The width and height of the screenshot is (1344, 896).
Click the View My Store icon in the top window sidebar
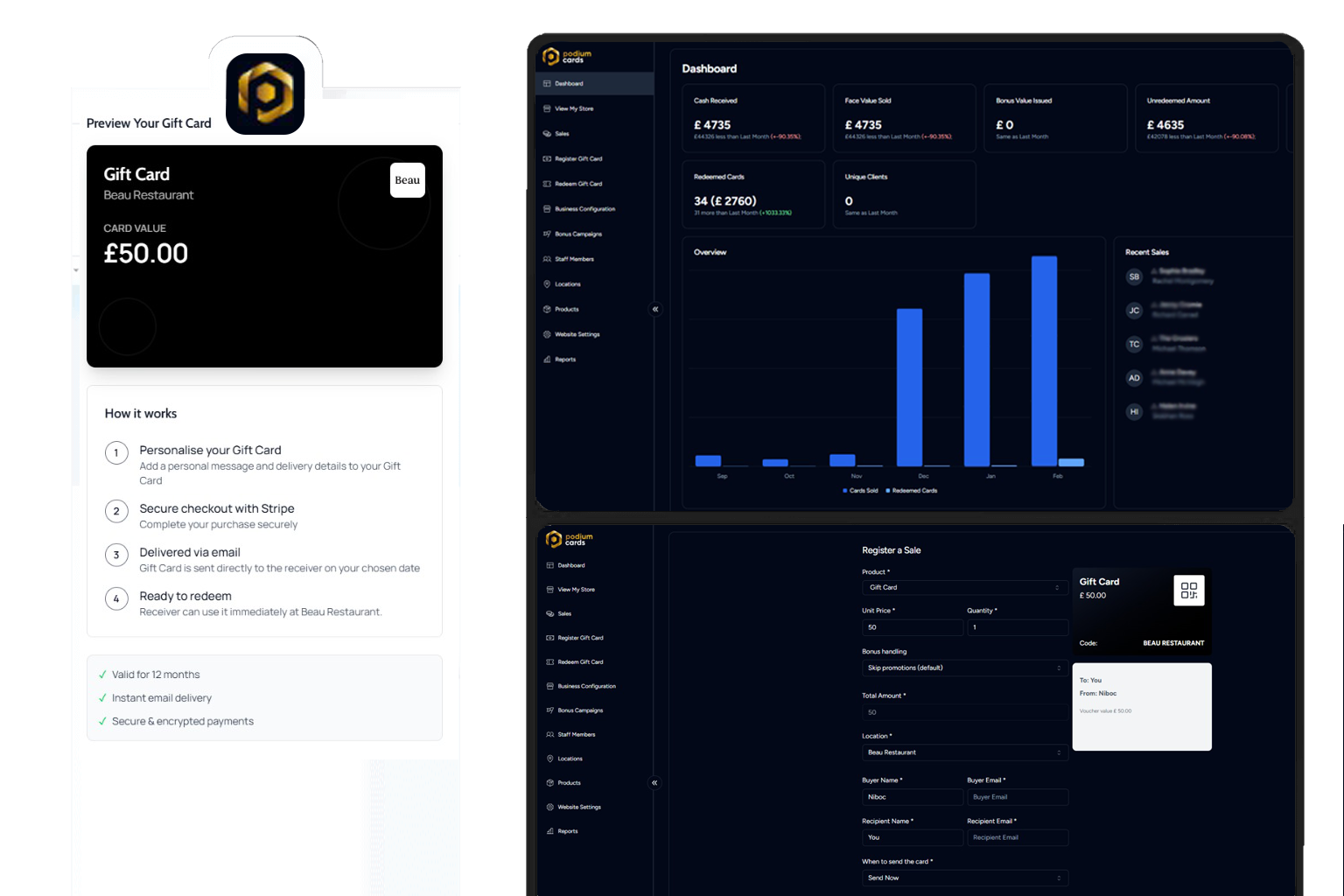(x=547, y=108)
